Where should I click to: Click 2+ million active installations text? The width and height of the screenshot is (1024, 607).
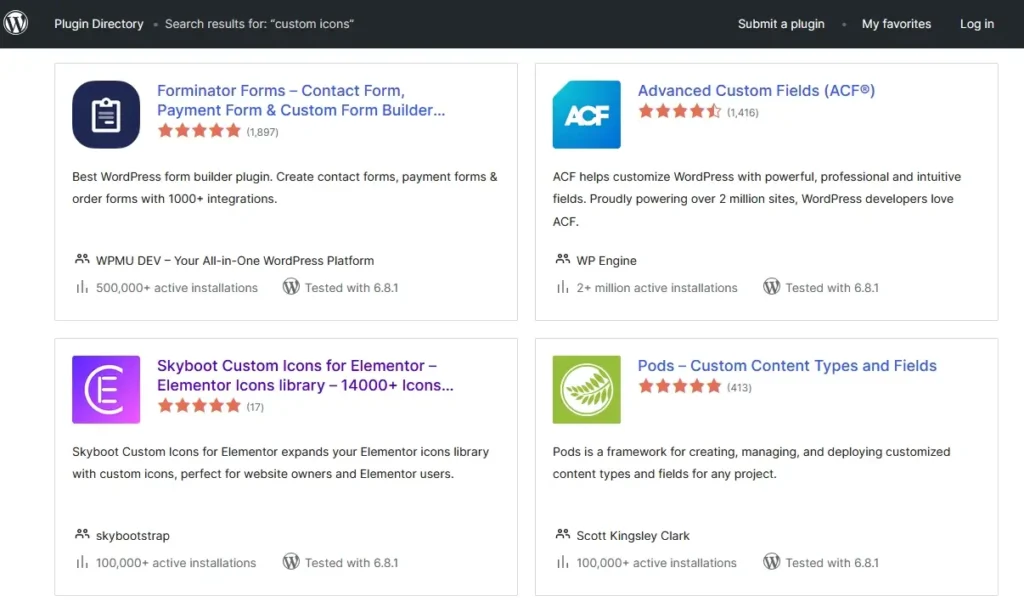(657, 287)
